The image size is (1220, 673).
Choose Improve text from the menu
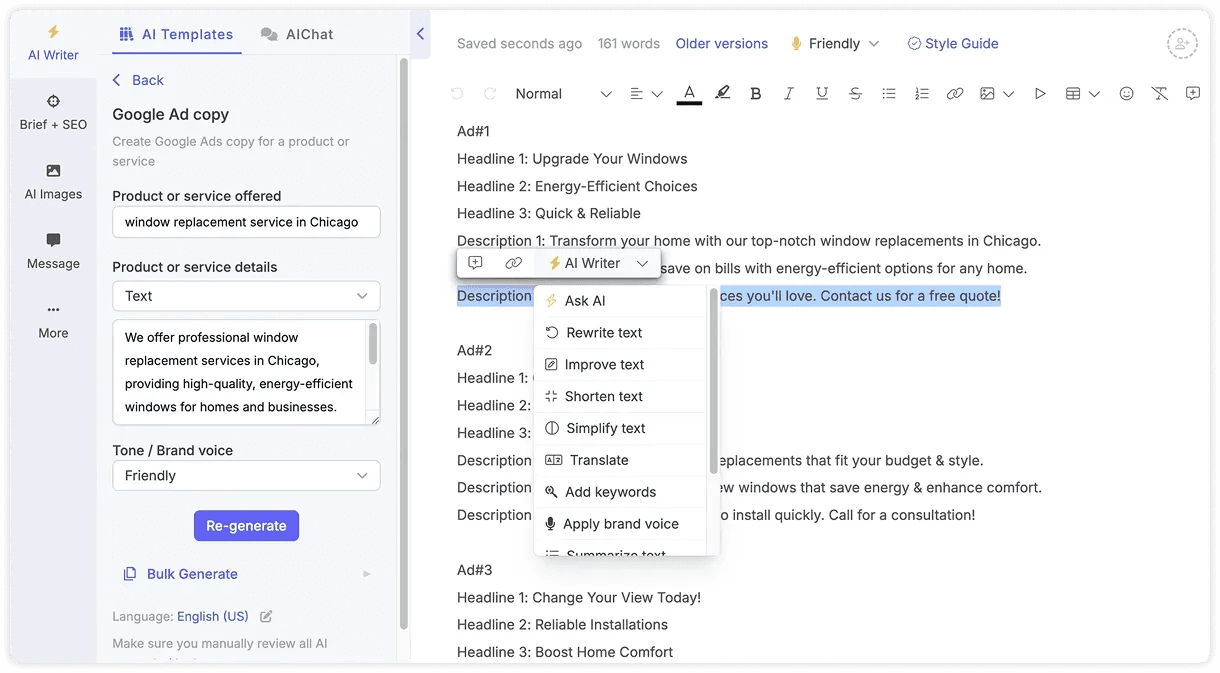click(621, 365)
